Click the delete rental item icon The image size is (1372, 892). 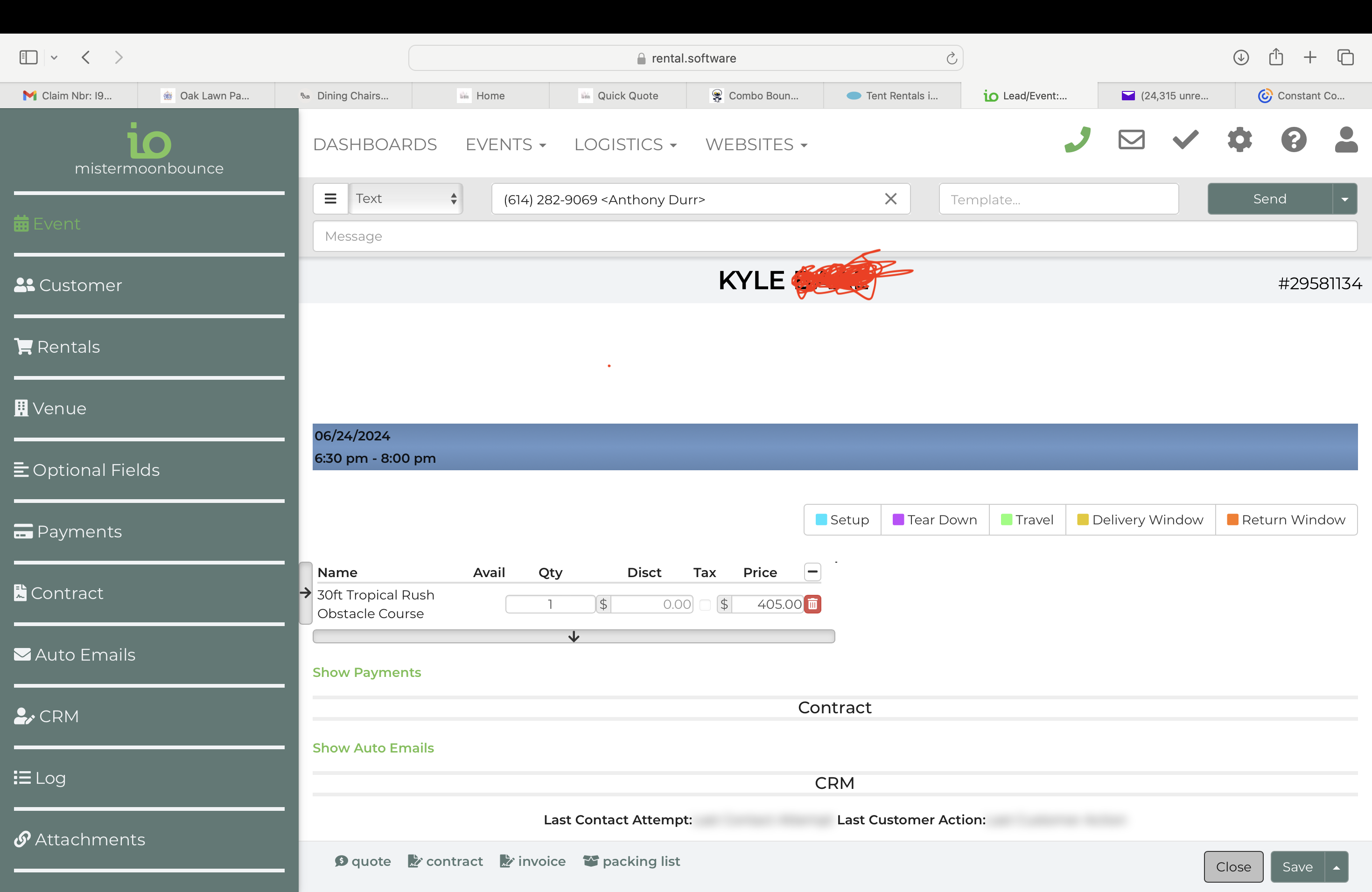tap(812, 604)
